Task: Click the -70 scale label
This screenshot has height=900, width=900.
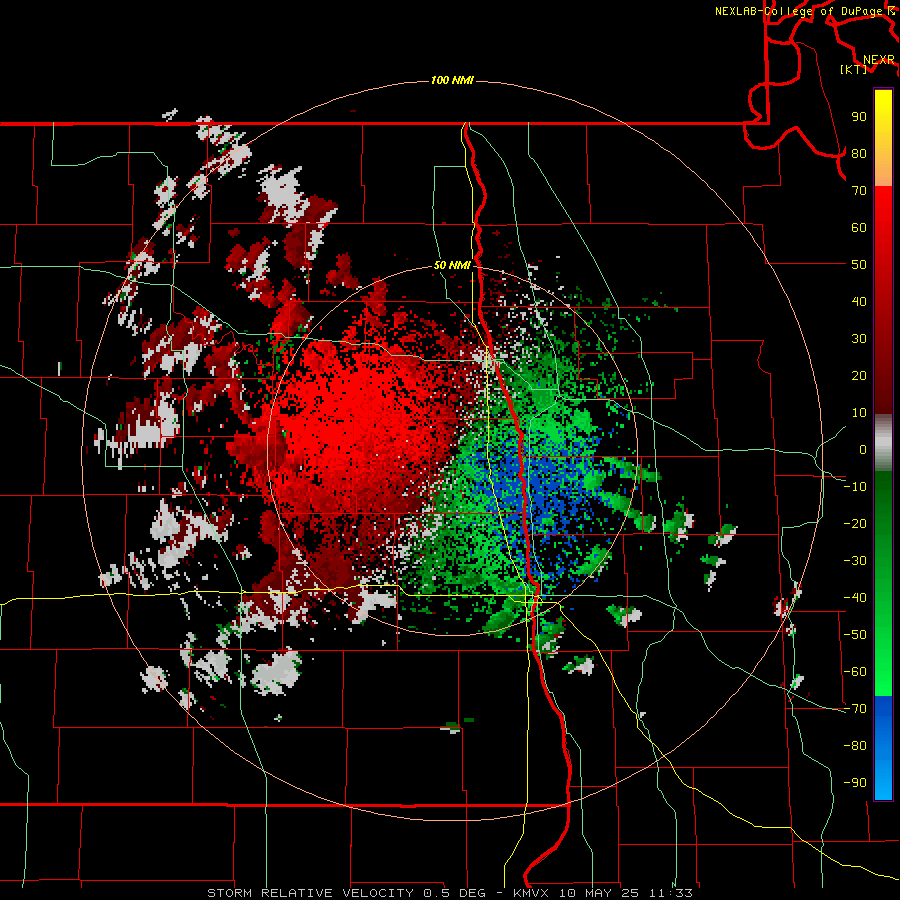Action: [855, 709]
